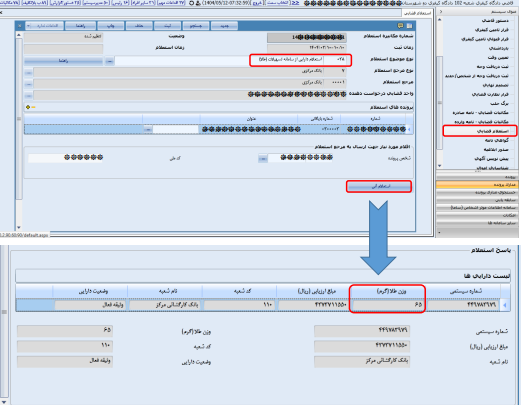Collapse the system menu side panel arrow

(441, 12)
